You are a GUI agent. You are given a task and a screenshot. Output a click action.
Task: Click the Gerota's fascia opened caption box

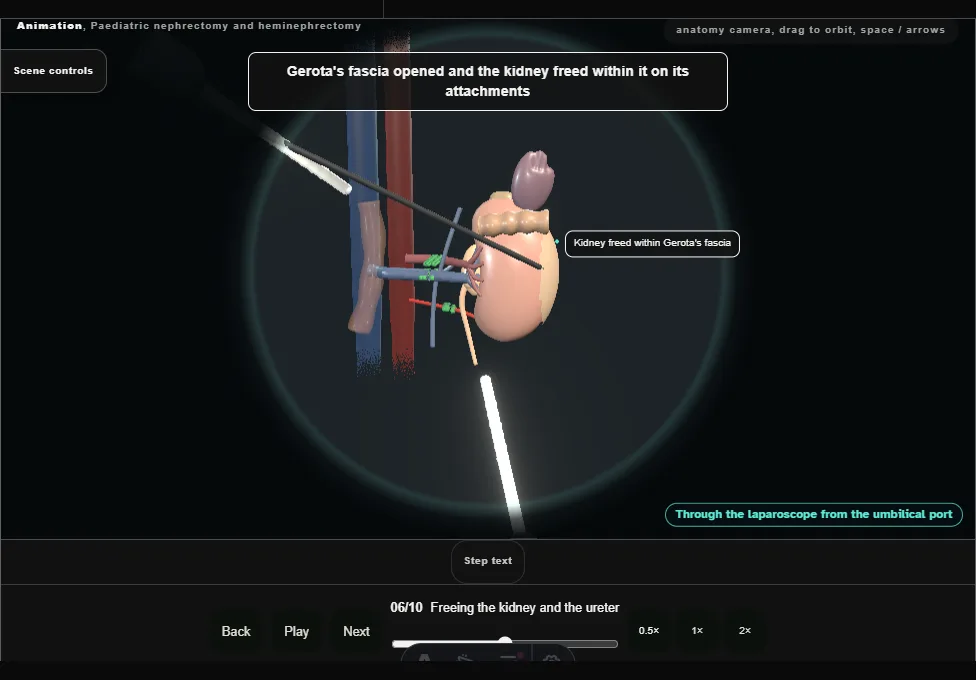coord(487,82)
